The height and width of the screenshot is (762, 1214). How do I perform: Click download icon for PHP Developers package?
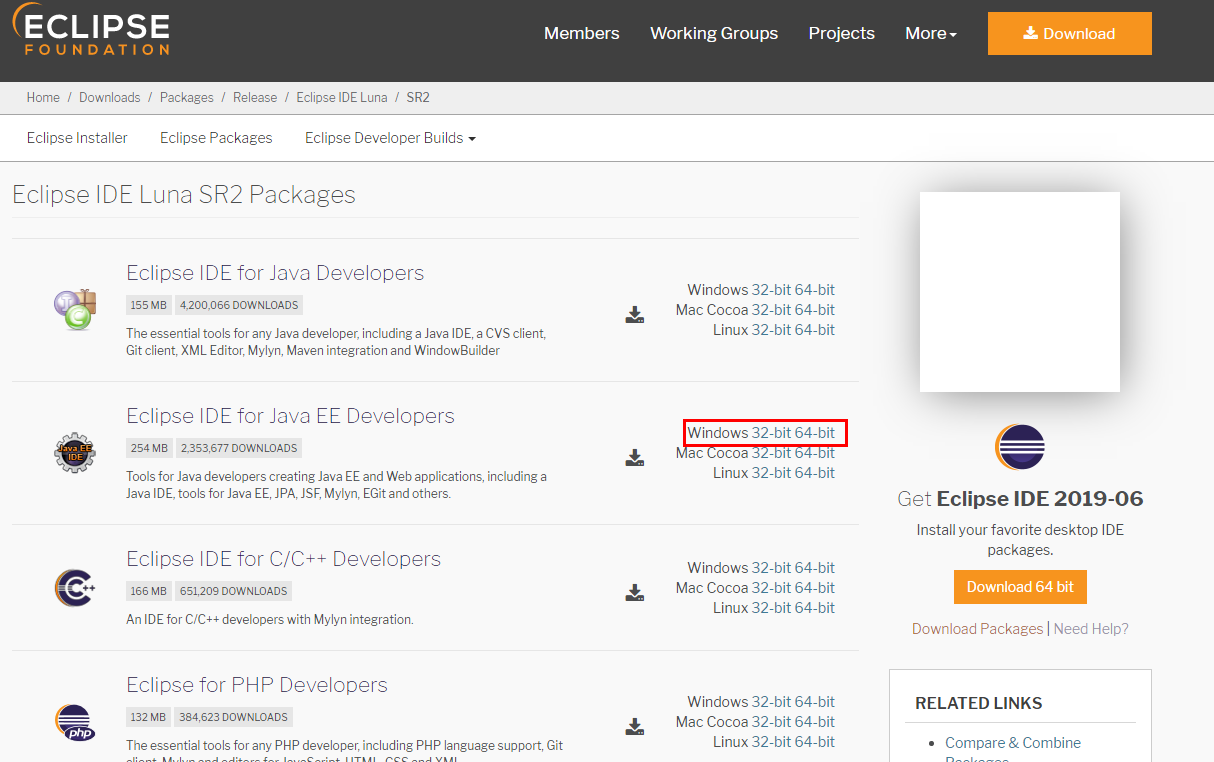pyautogui.click(x=635, y=726)
